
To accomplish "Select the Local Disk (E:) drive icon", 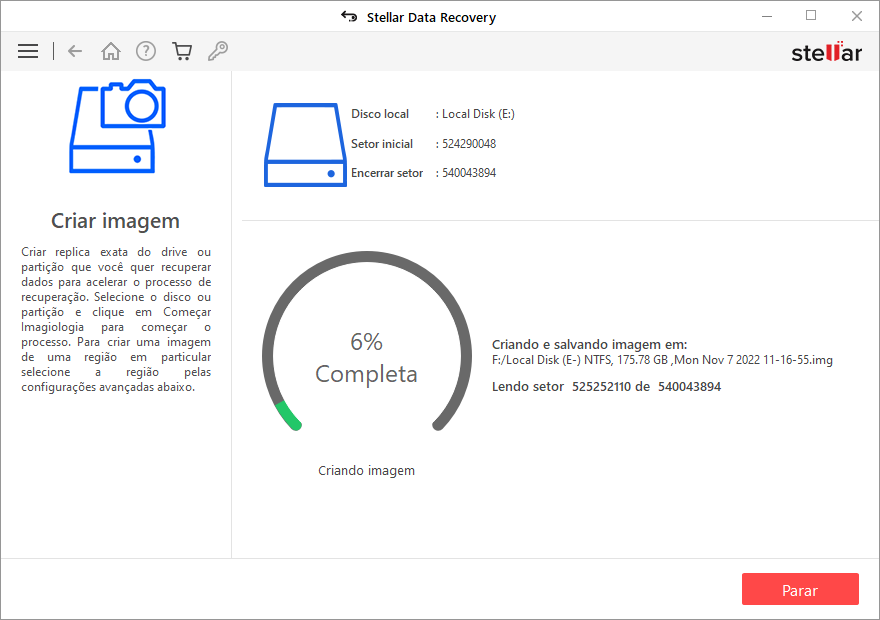I will coord(305,144).
